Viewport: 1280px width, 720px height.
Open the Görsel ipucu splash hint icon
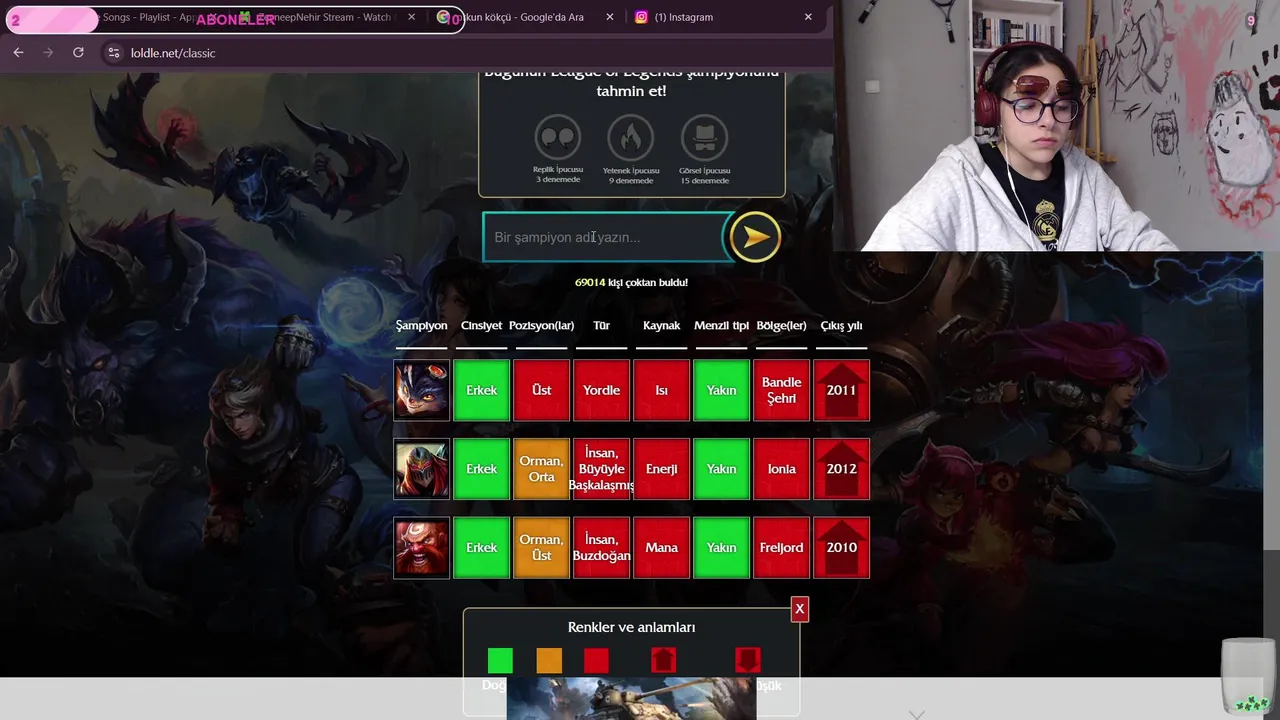[704, 138]
